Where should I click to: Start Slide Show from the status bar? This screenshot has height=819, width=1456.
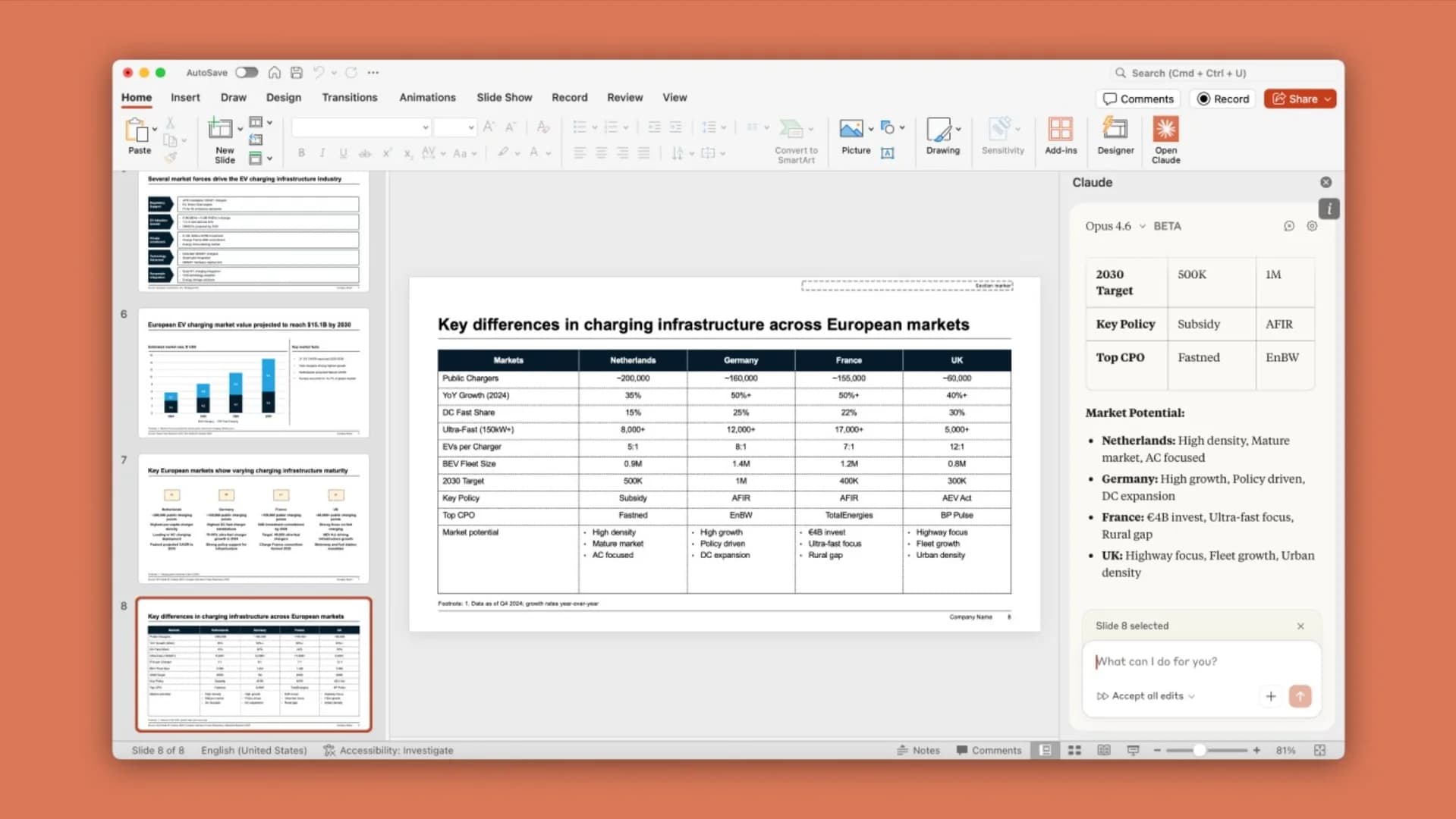[x=1133, y=750]
